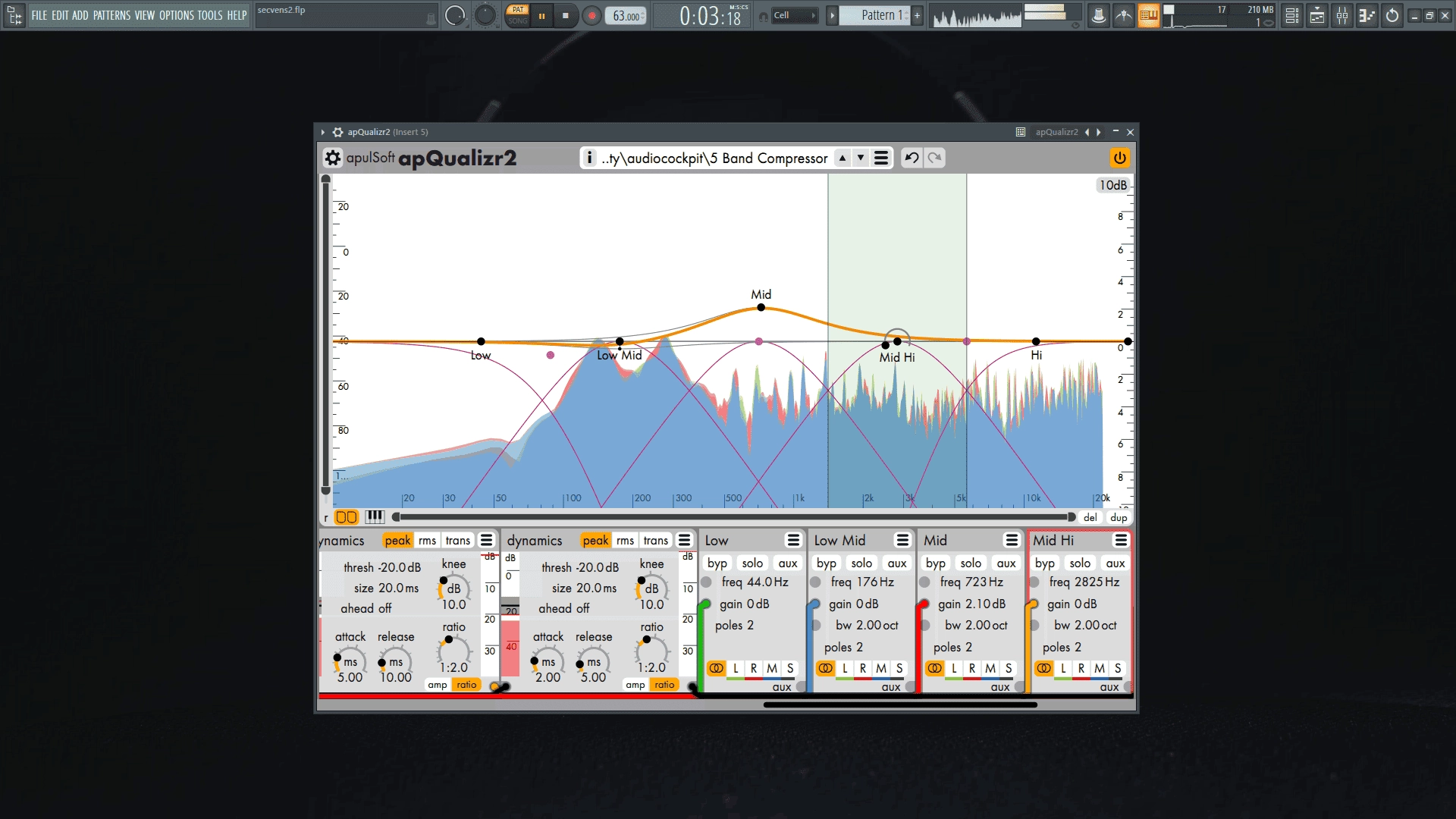Click the horizontal zoom slider below graph
Screen dimensions: 1456x819
[733, 517]
